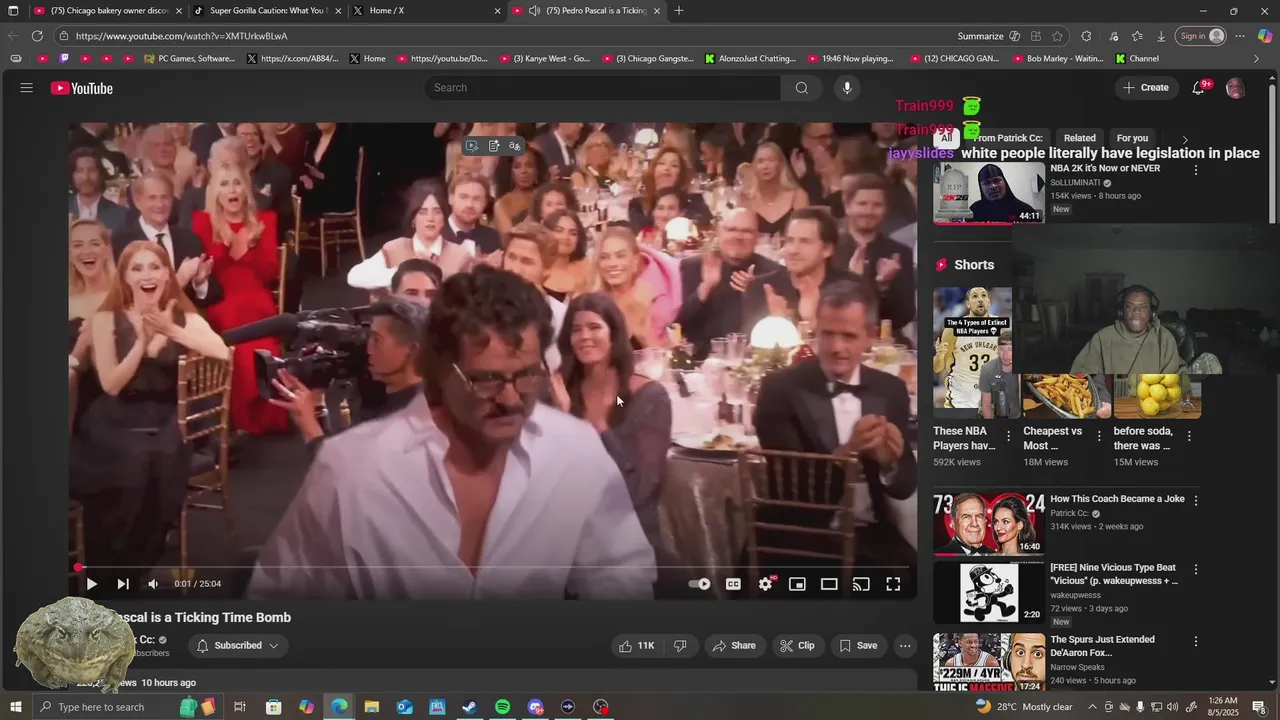1280x720 pixels.
Task: Open NBA 2K It's Now or NEVER thumbnail
Action: 989,193
